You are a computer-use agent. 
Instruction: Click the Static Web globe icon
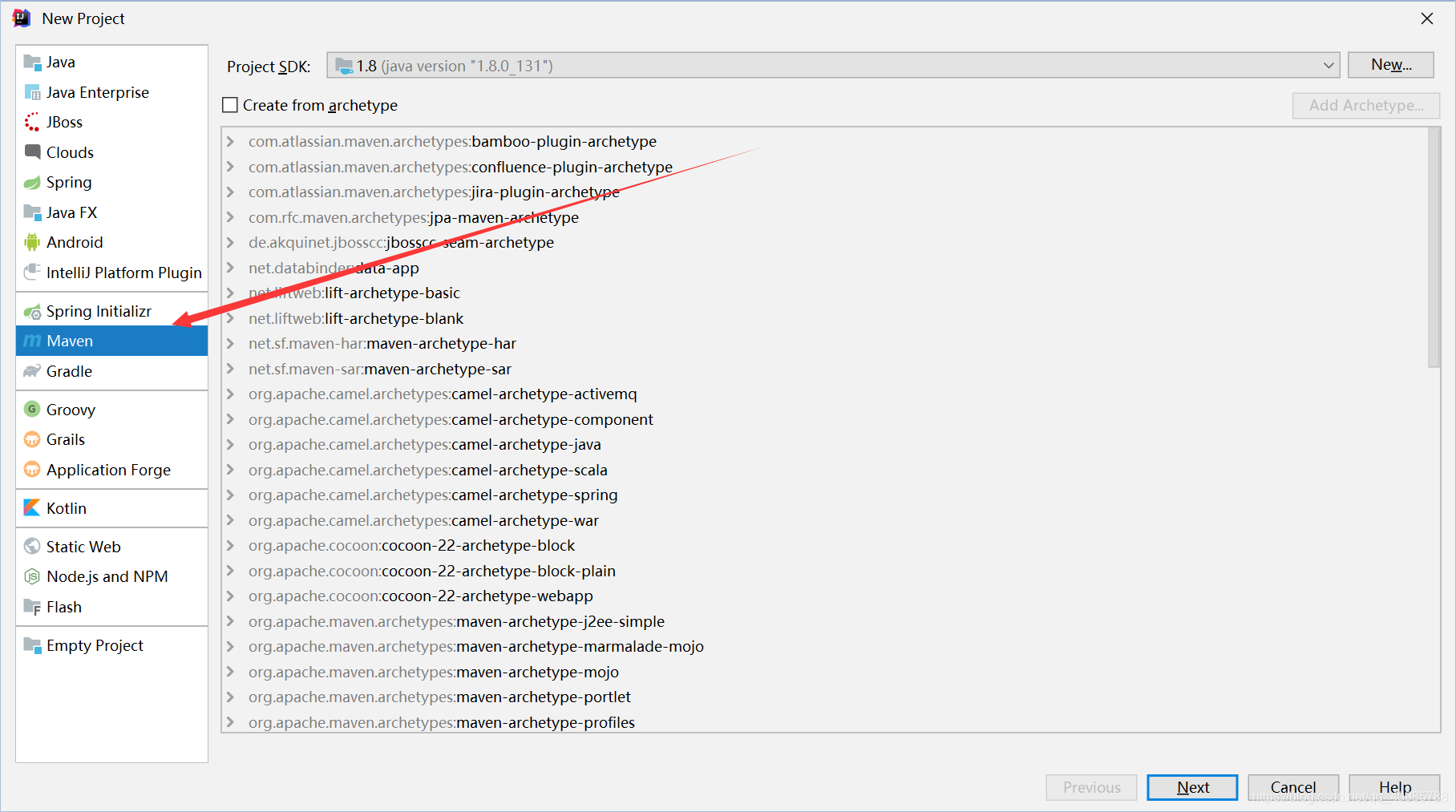(32, 547)
